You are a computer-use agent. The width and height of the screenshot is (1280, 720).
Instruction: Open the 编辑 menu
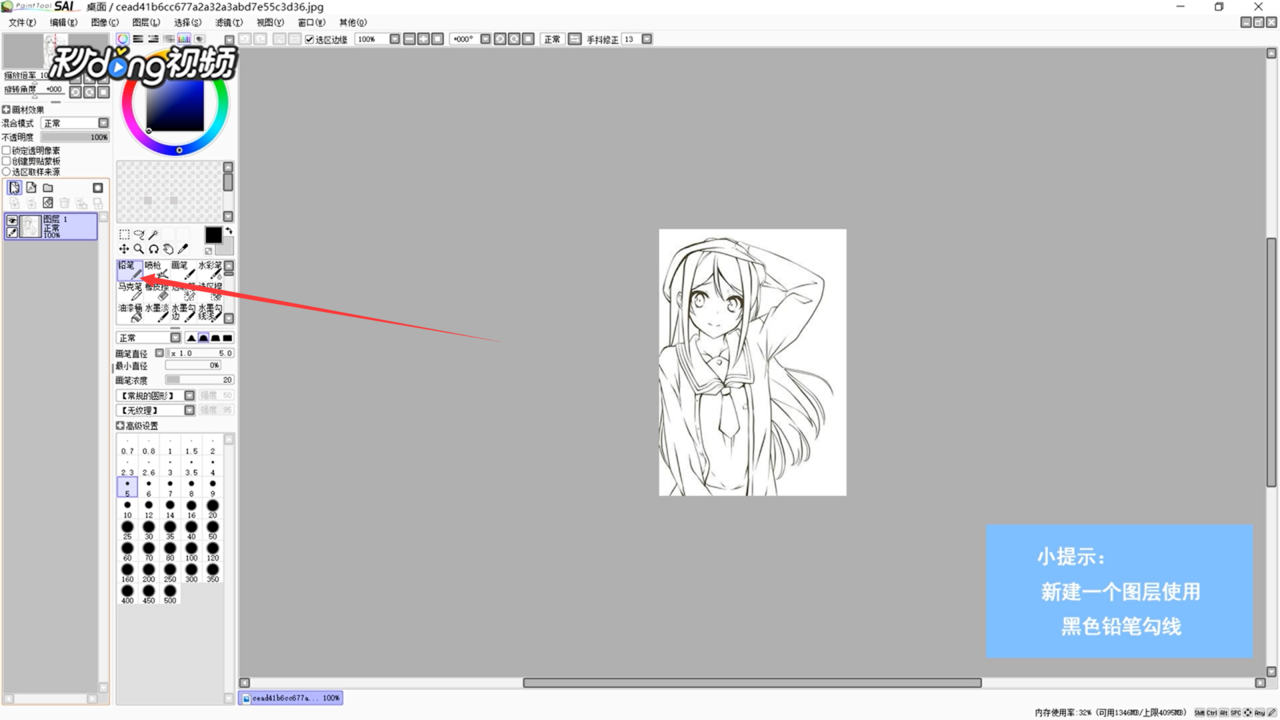point(63,22)
